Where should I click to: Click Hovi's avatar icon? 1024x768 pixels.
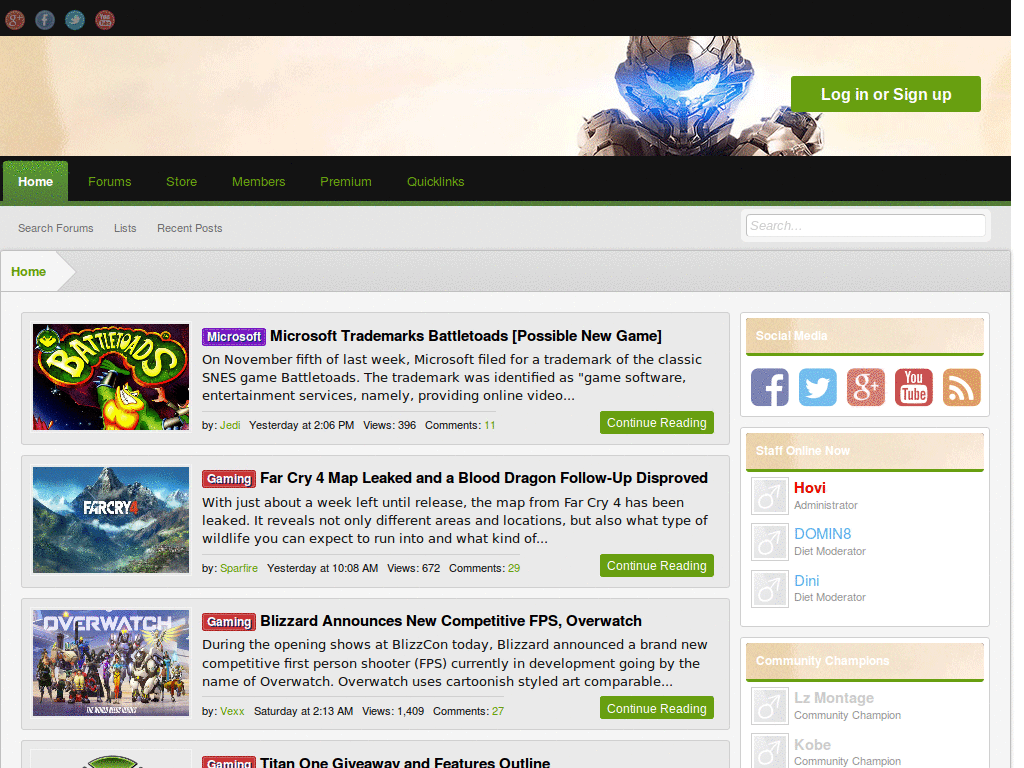pos(770,496)
